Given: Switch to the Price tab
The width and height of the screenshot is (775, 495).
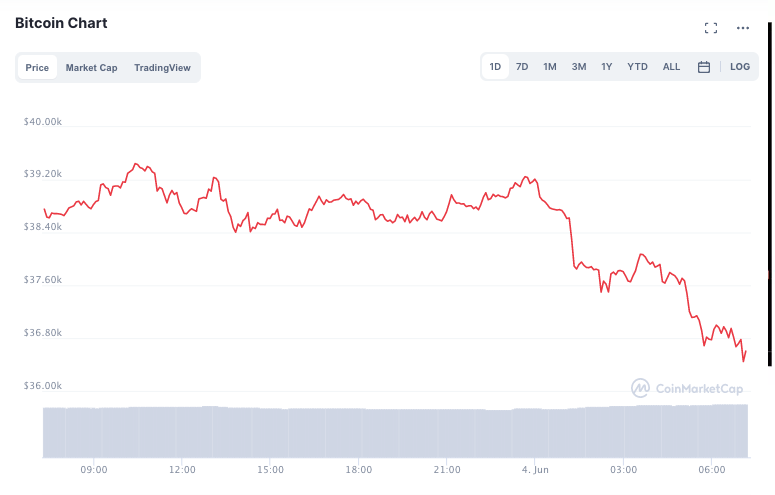Looking at the screenshot, I should pos(37,68).
